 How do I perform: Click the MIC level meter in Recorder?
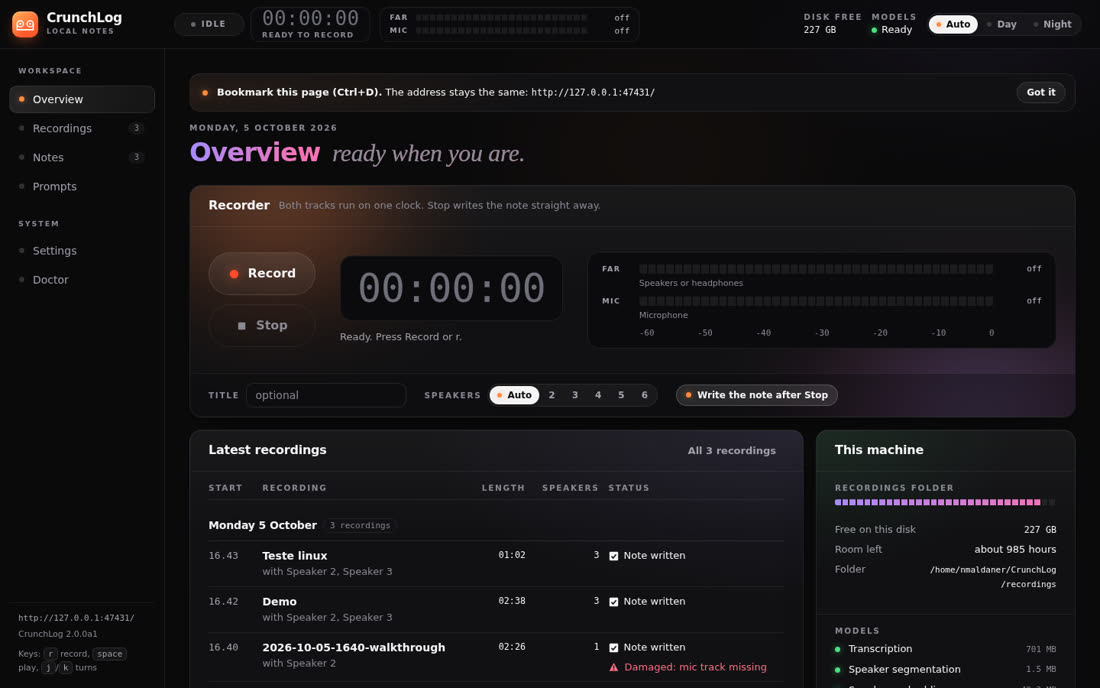tap(816, 302)
